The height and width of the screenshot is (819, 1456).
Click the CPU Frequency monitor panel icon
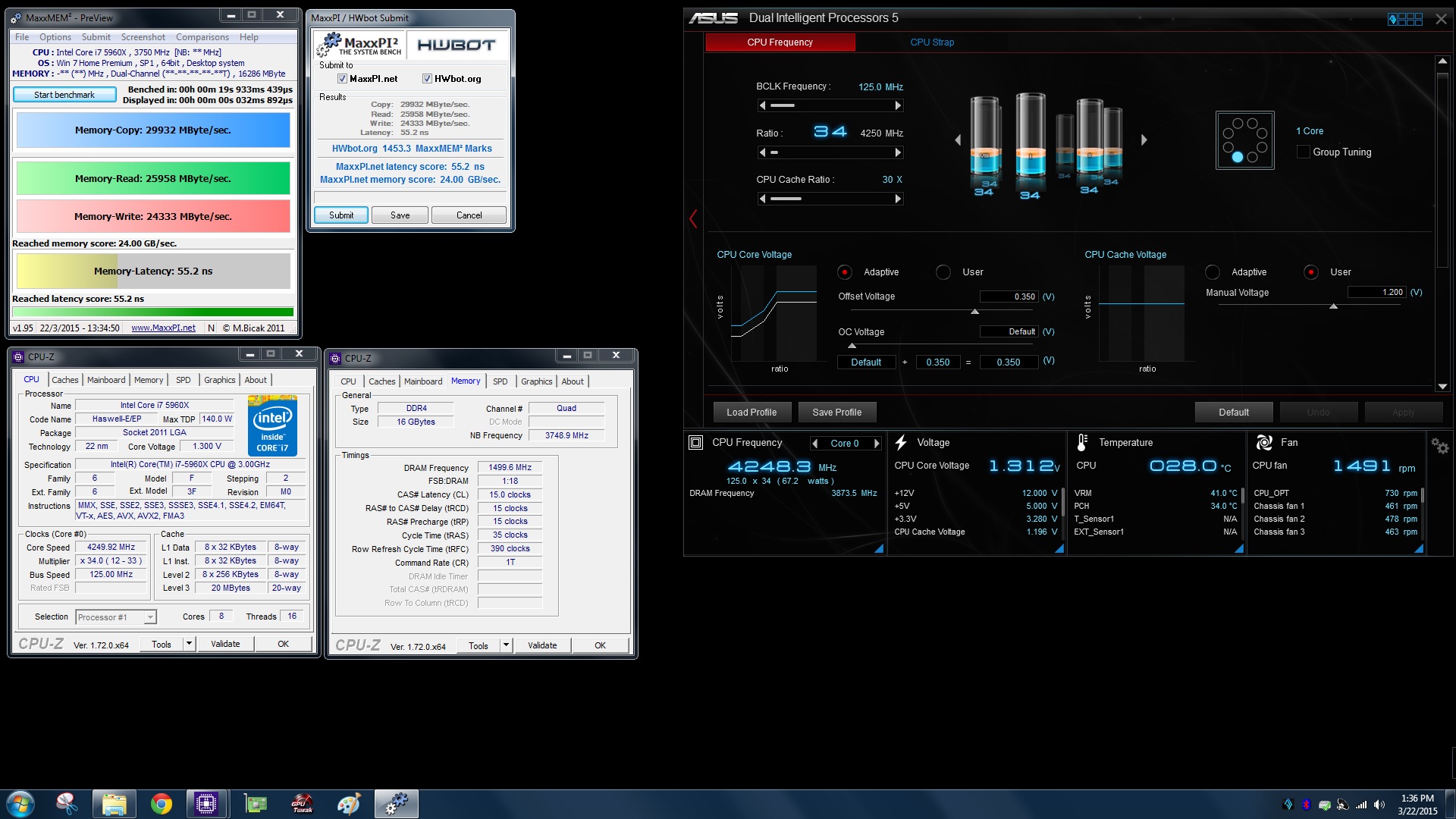pyautogui.click(x=695, y=442)
